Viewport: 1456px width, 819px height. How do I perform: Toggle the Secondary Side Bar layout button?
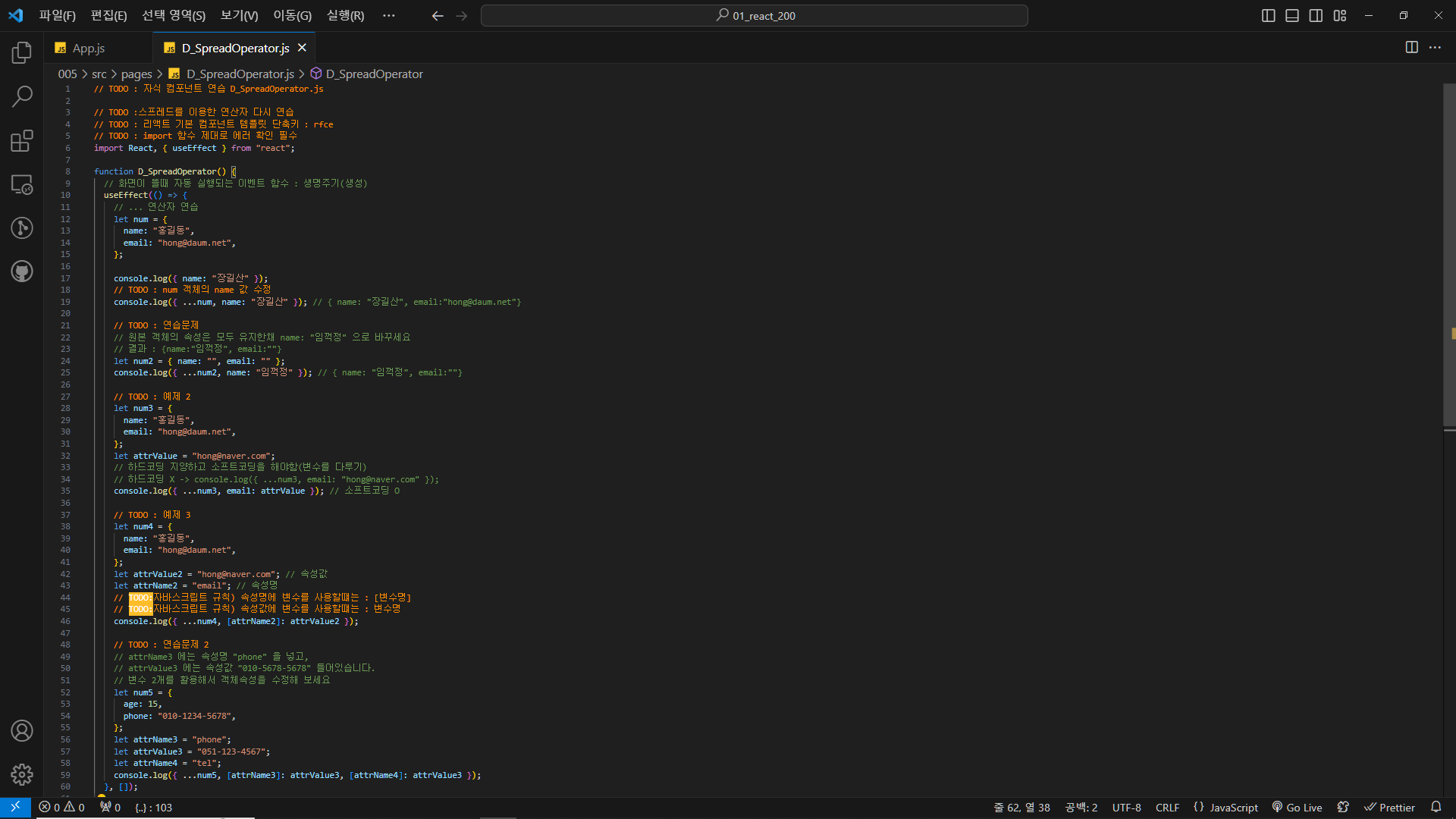(x=1316, y=16)
